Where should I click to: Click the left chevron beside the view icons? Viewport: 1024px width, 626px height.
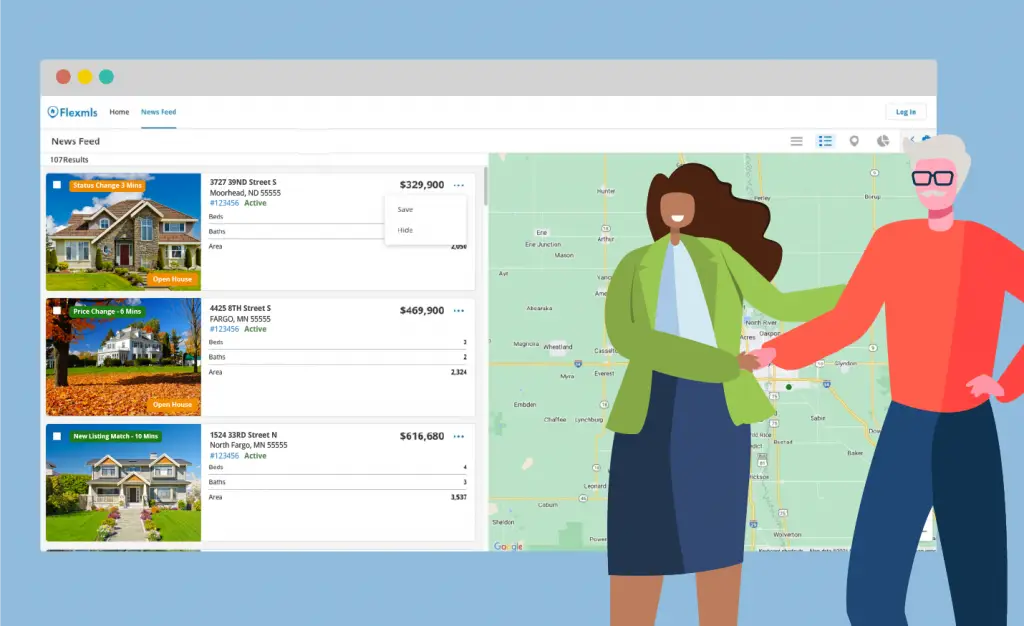coord(911,140)
